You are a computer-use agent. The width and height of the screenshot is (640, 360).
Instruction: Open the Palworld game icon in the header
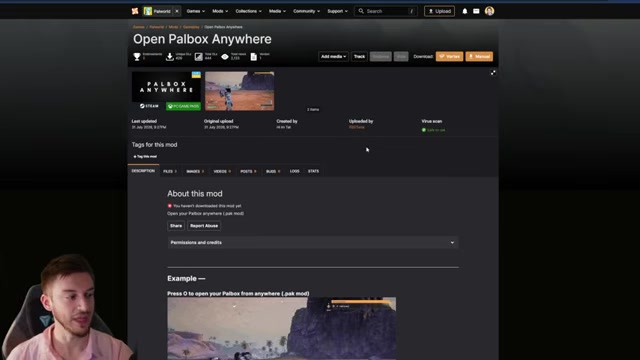click(148, 11)
